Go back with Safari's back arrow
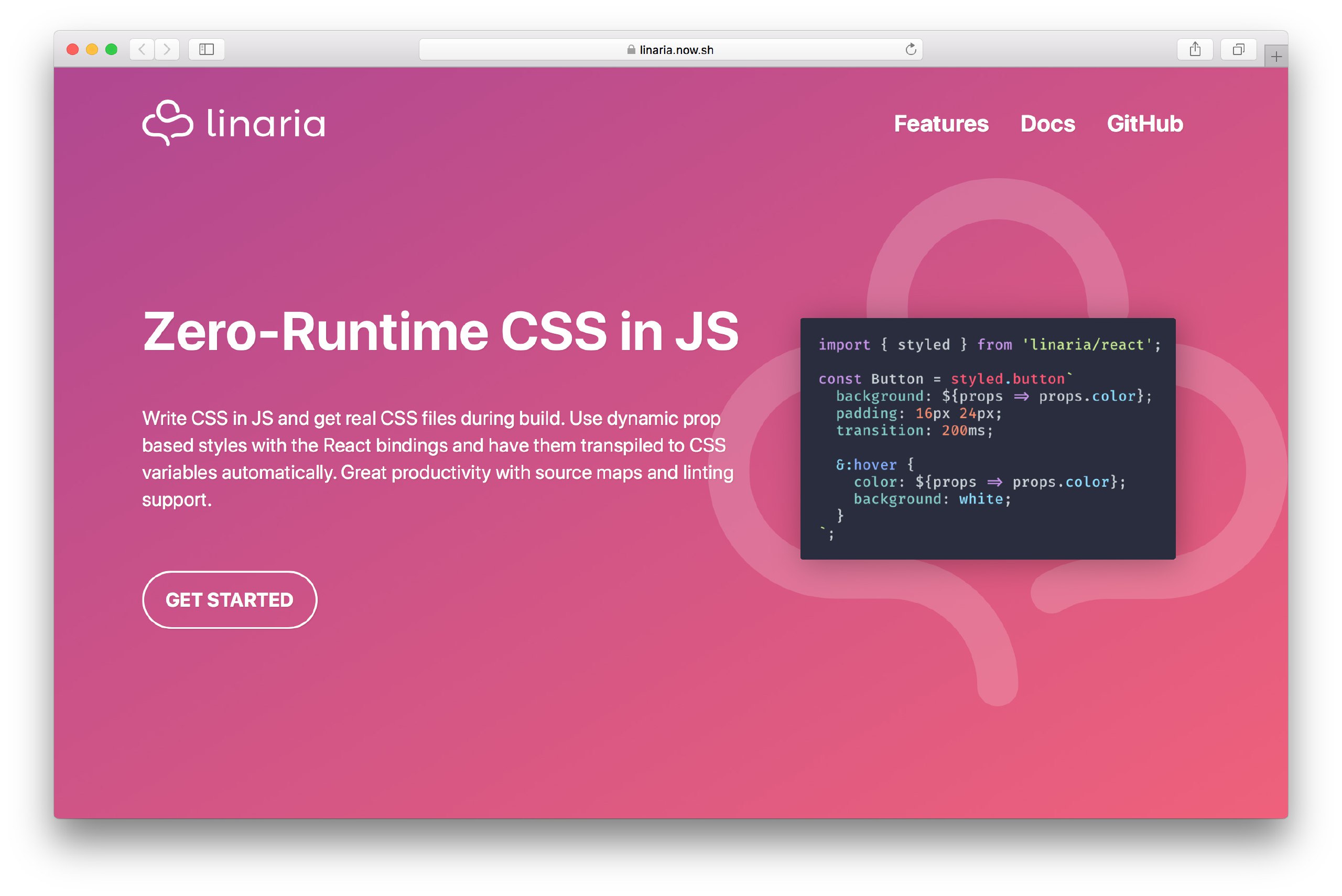Screen dimensions: 1342x896 pos(142,50)
